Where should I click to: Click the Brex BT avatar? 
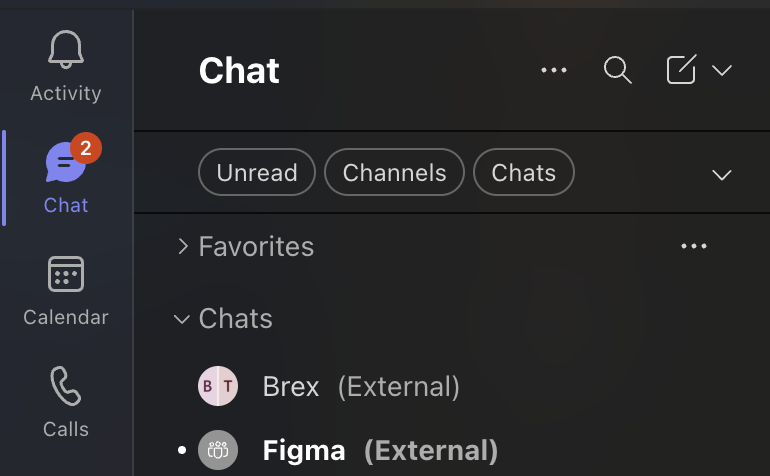pos(218,386)
